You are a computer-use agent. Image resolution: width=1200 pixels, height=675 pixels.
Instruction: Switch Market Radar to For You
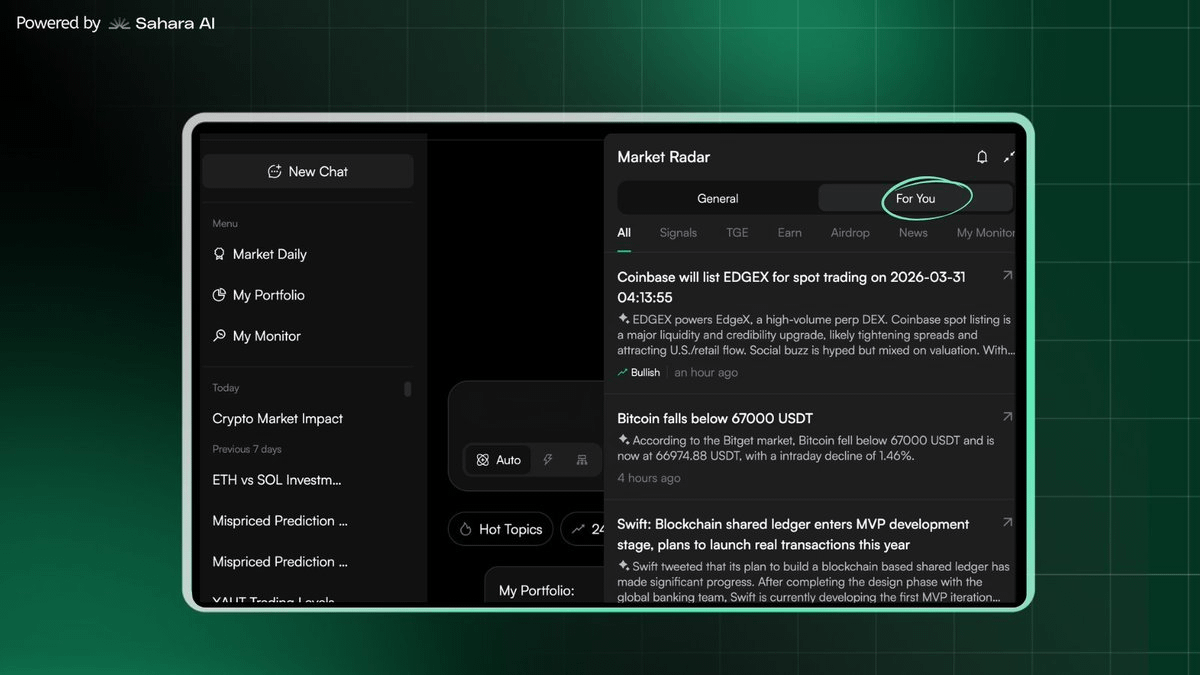tap(915, 198)
